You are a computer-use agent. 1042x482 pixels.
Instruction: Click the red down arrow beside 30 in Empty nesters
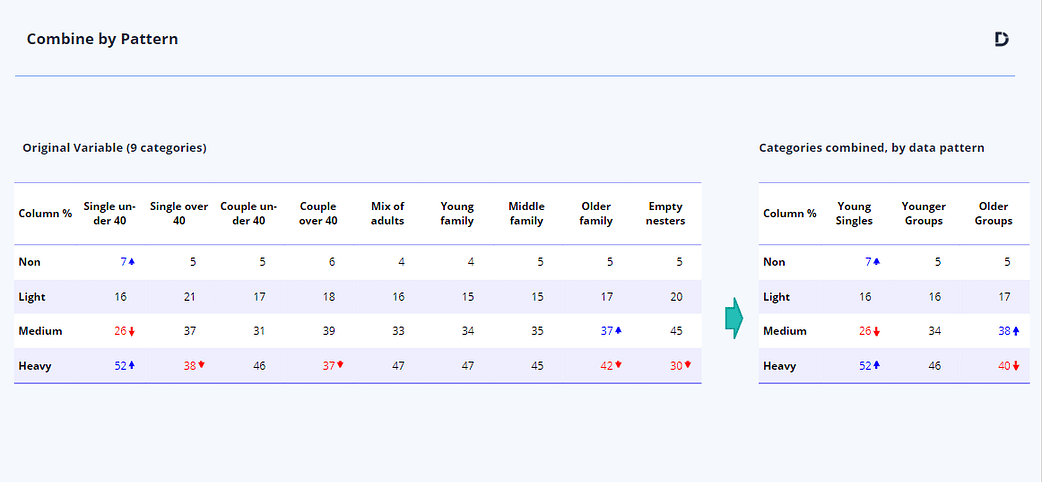click(687, 365)
